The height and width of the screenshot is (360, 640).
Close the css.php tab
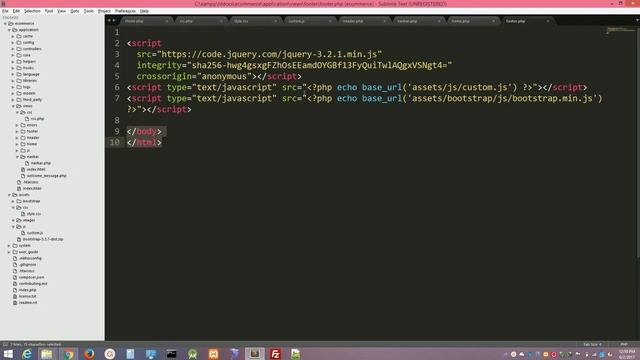[221, 21]
